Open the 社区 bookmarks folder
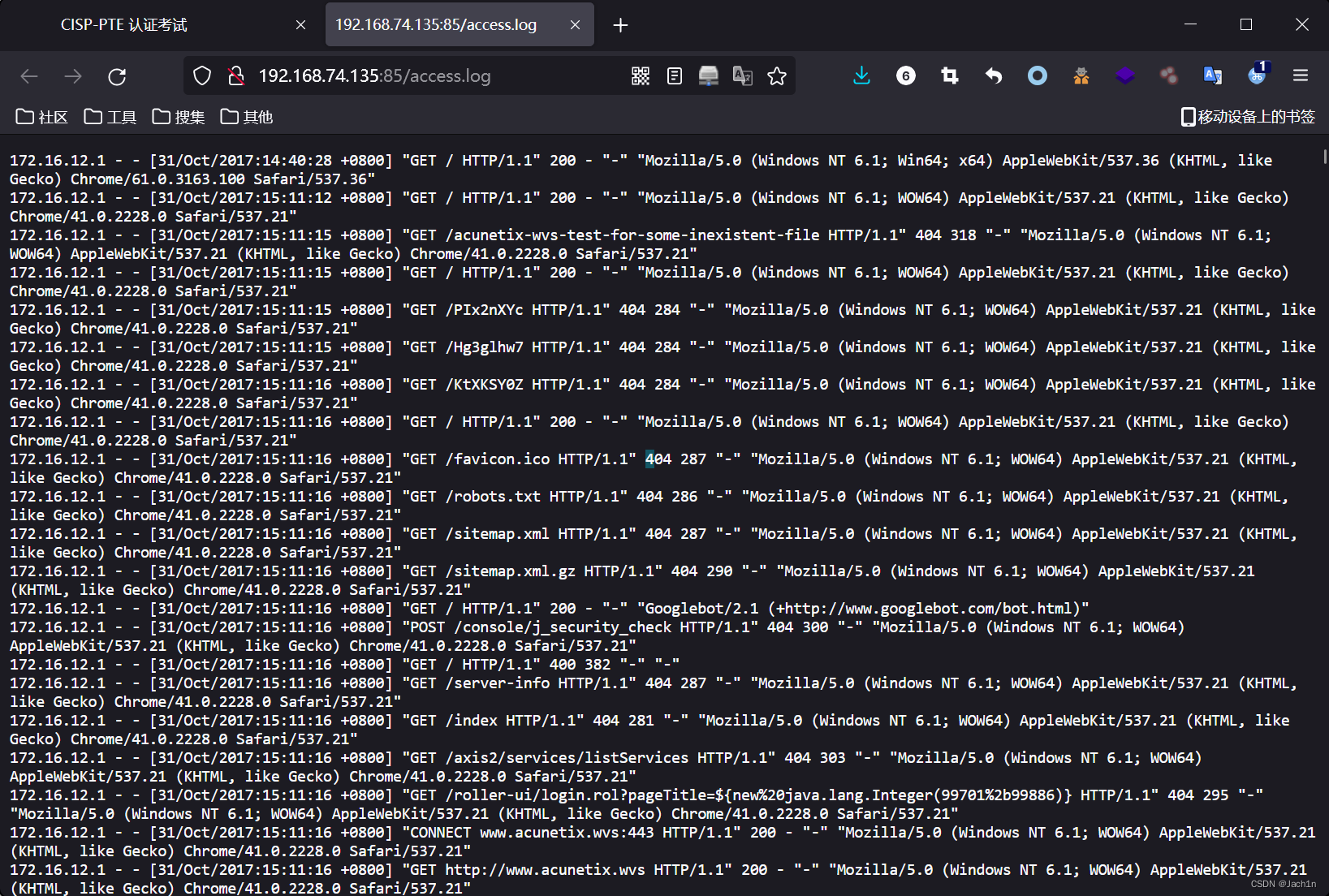The image size is (1329, 896). pos(41,117)
